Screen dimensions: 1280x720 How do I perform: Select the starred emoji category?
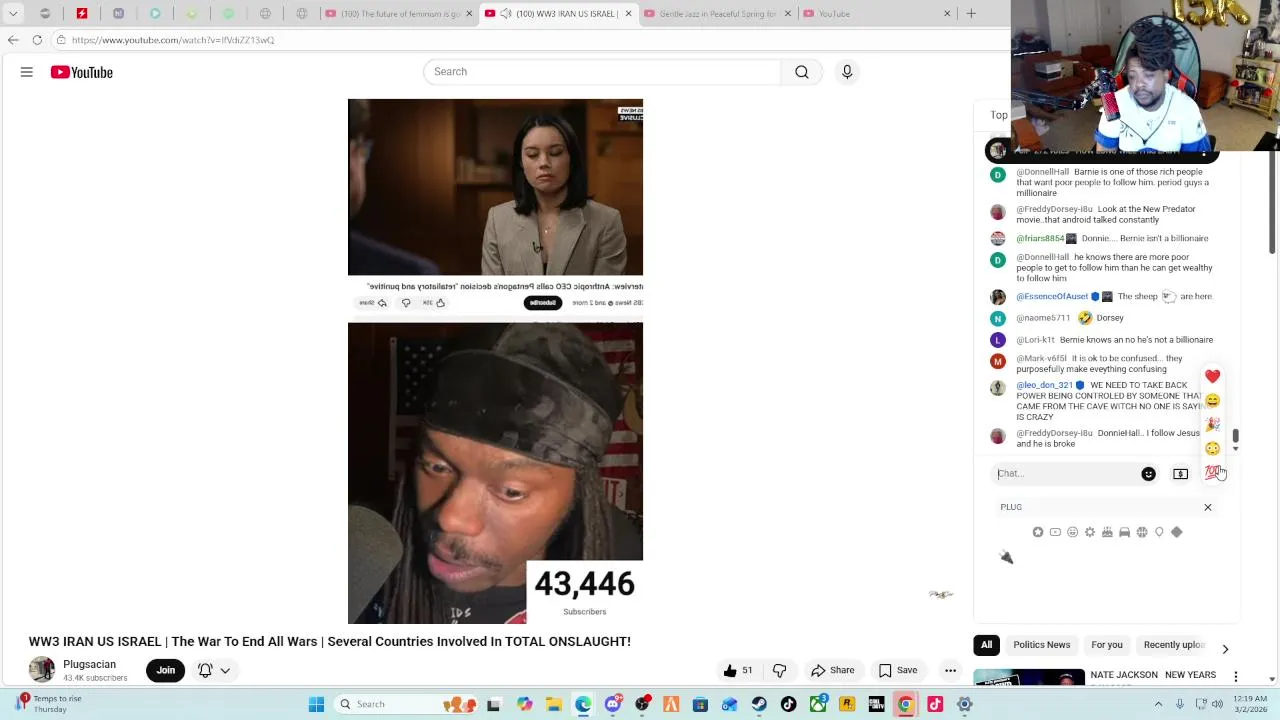(x=1038, y=532)
